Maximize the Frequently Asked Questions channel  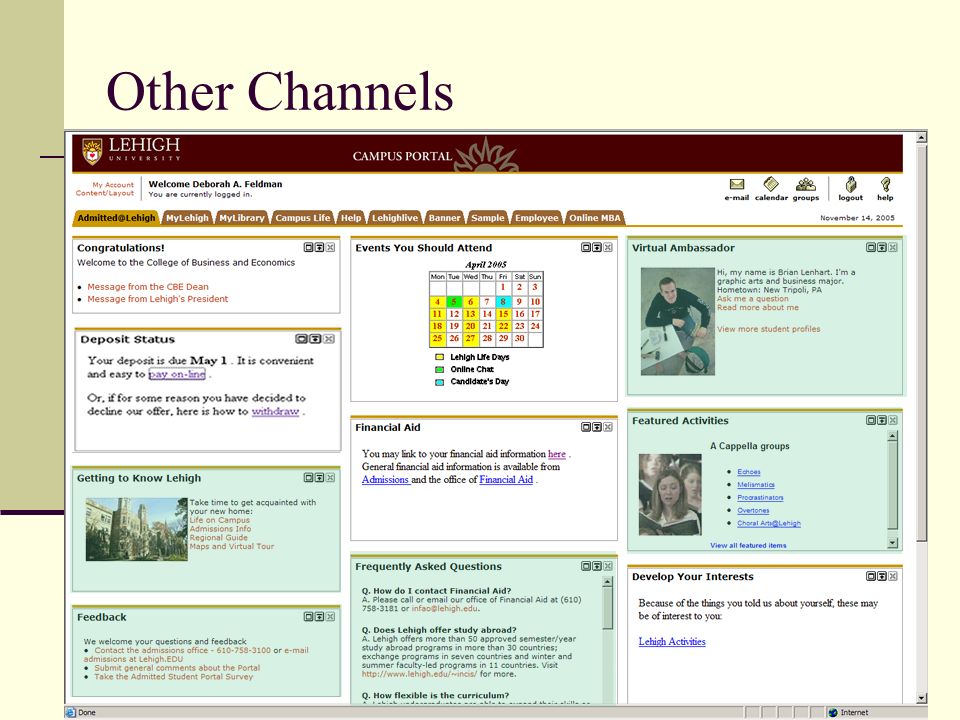[x=586, y=566]
